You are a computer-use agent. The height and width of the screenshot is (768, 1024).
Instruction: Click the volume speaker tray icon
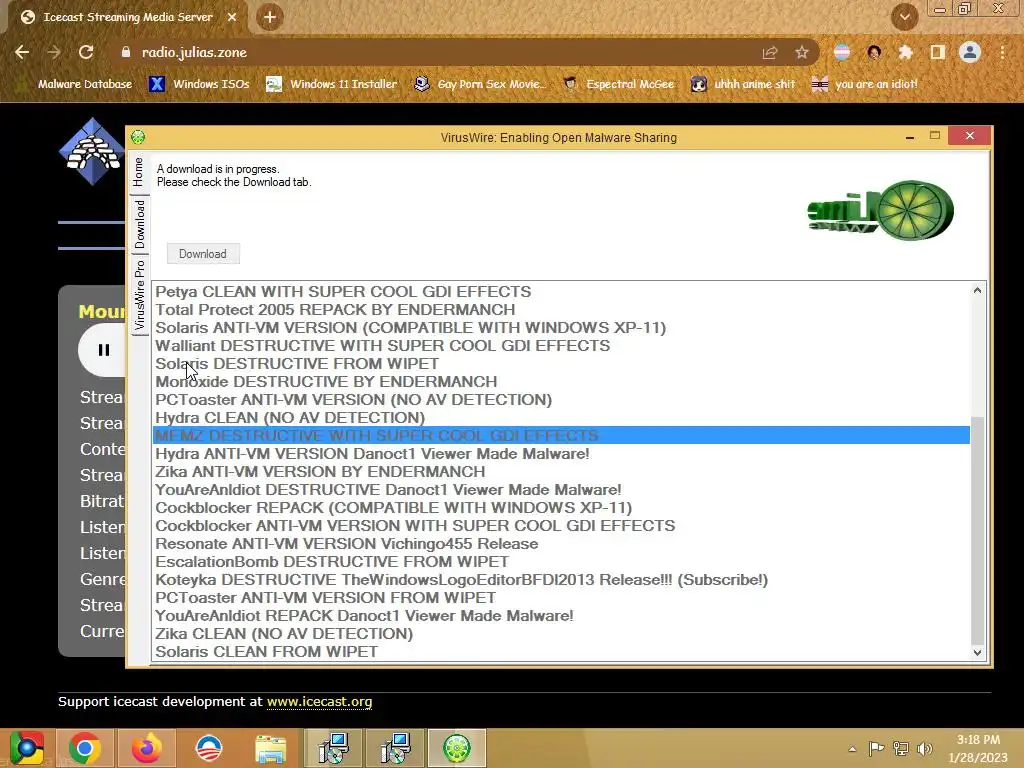pos(925,749)
